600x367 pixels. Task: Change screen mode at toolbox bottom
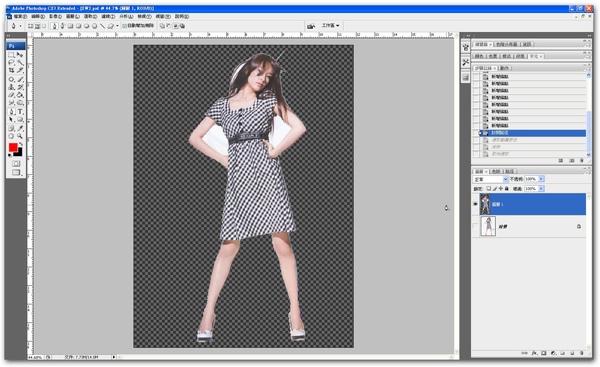coord(16,173)
